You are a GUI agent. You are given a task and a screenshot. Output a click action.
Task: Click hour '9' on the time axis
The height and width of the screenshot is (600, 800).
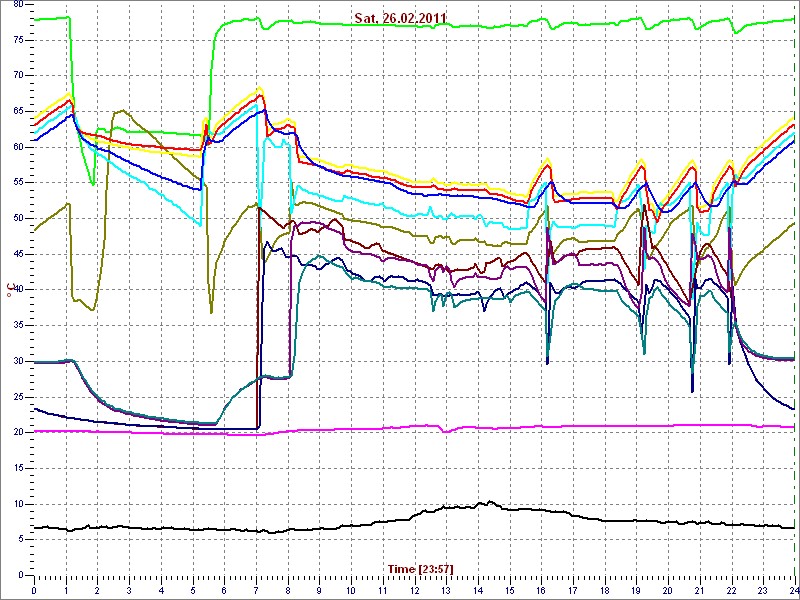click(319, 589)
